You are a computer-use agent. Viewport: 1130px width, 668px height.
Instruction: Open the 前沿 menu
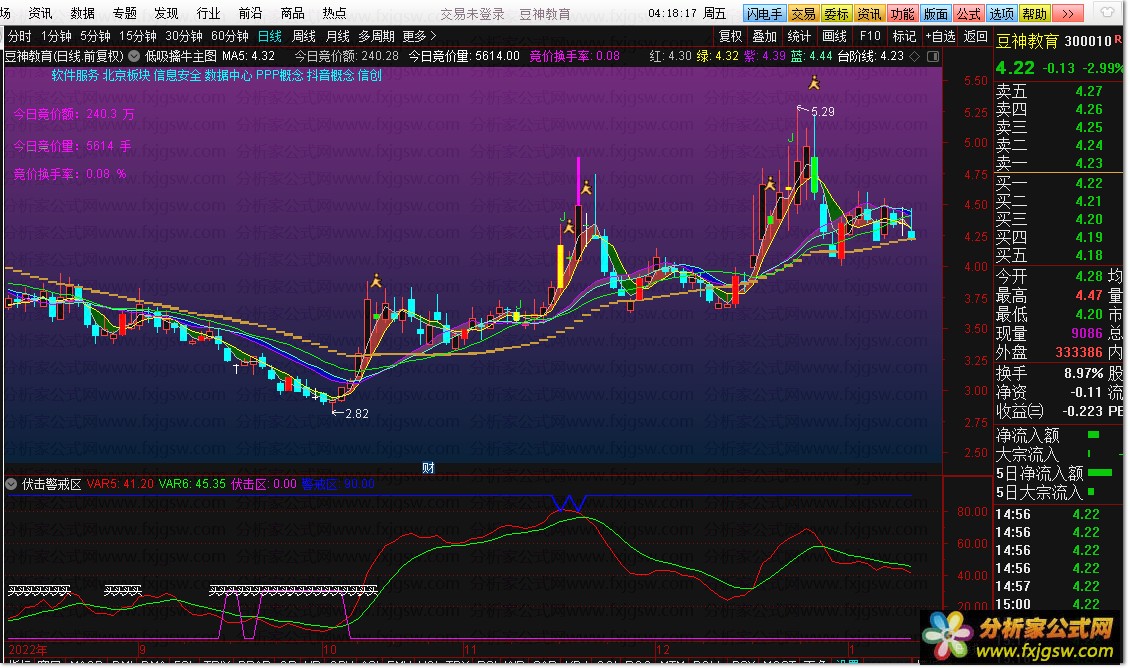pos(250,13)
